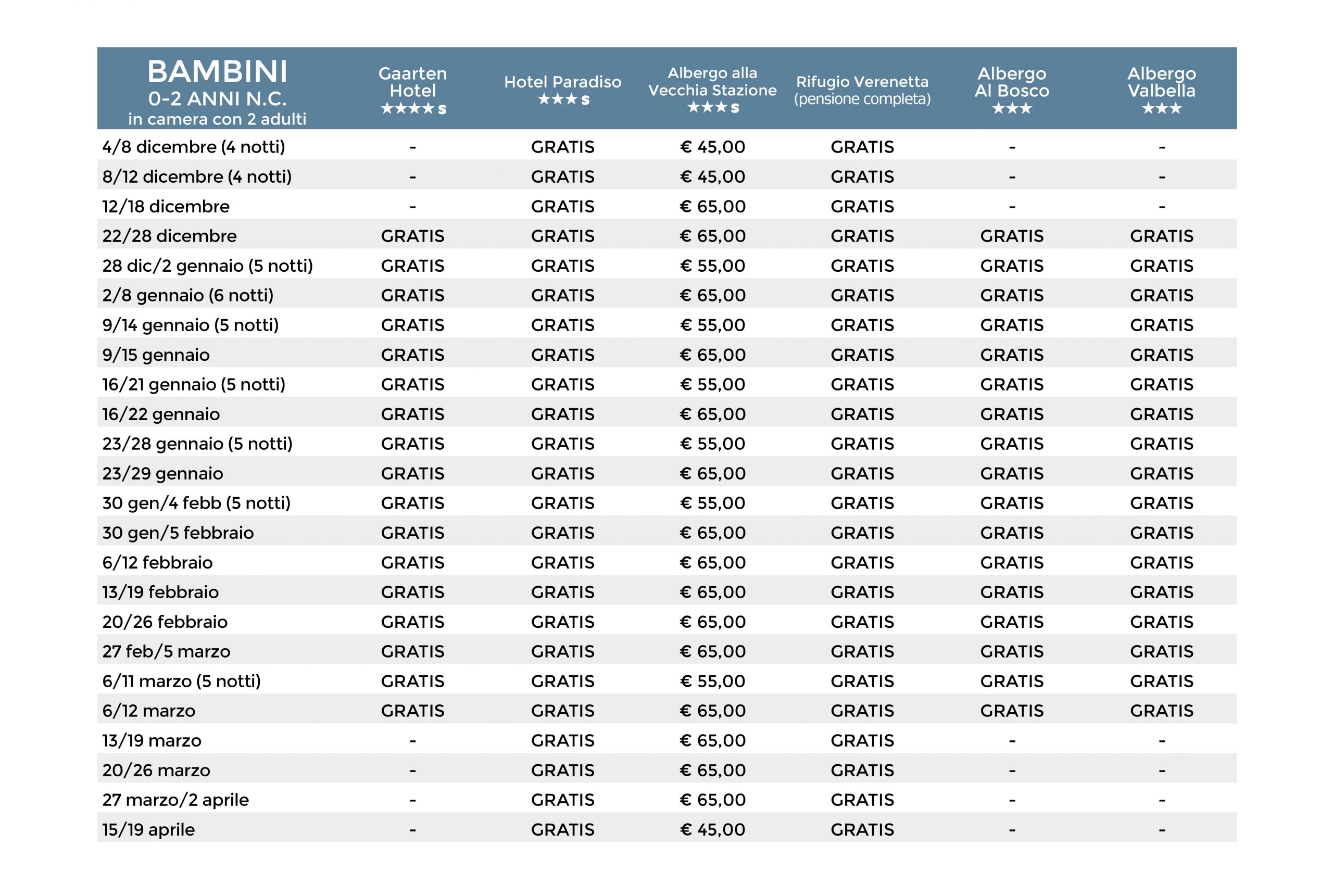Select the € 45,00 price for 15/19 aprile

[712, 830]
